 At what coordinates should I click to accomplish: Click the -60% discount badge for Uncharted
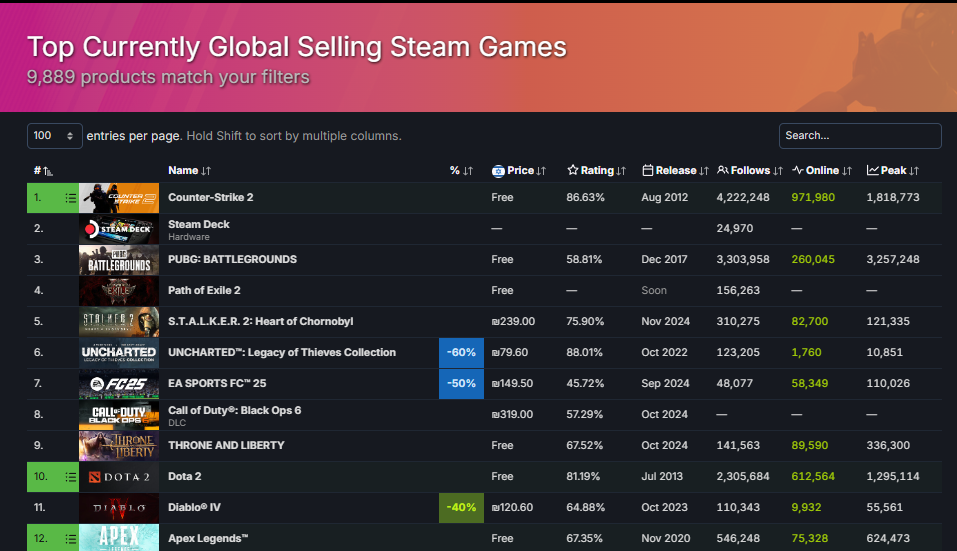click(461, 353)
